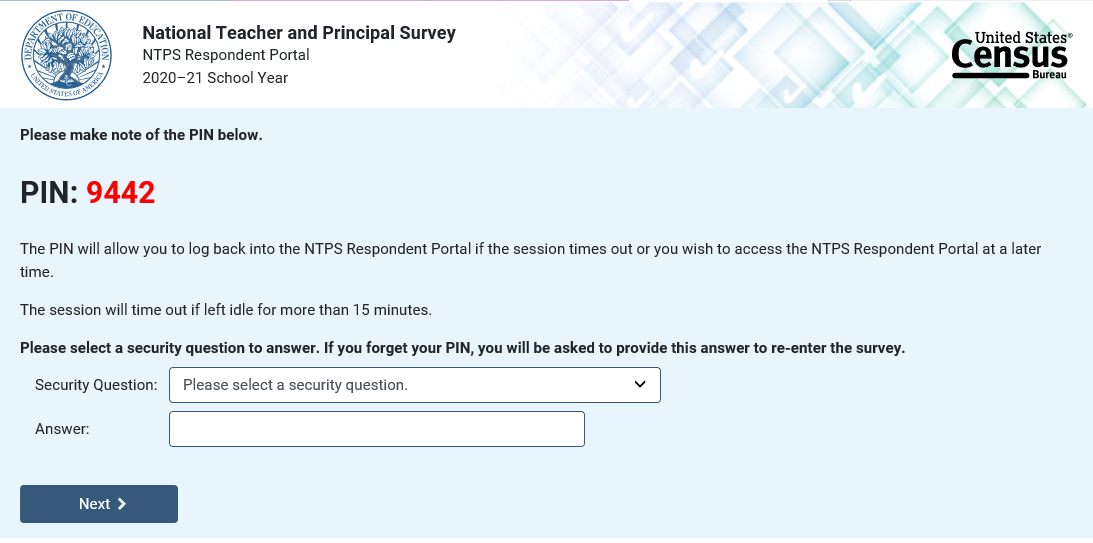Click the 15-minute session timeout notice
The image size is (1093, 543).
(x=226, y=310)
